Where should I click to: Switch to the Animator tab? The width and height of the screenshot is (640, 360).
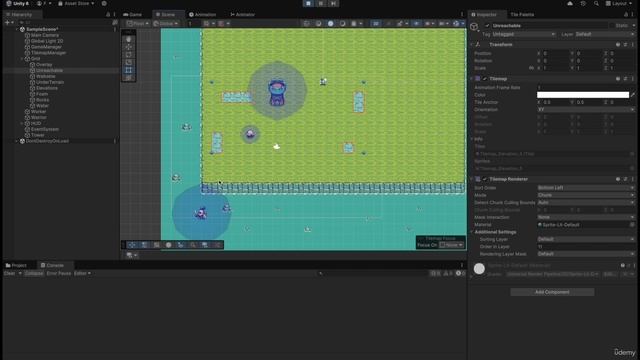click(x=242, y=14)
